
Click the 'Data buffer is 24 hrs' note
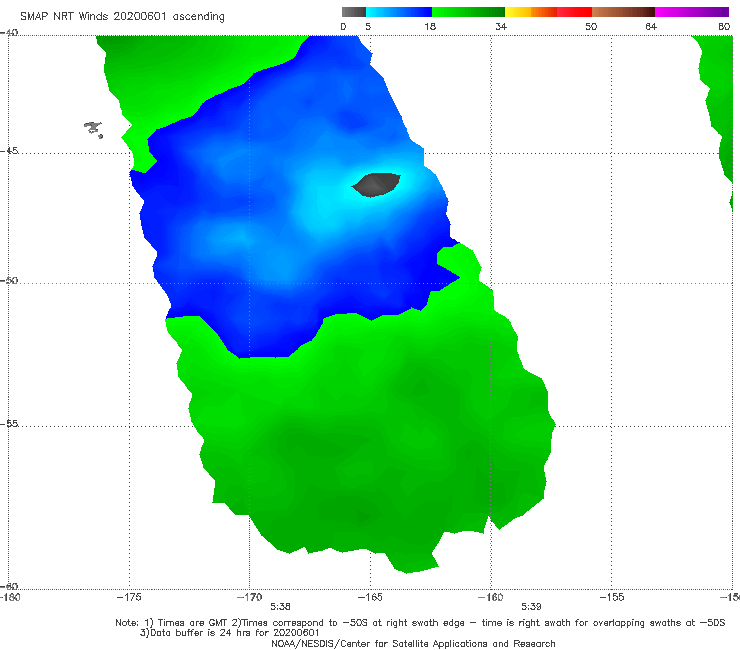(229, 633)
